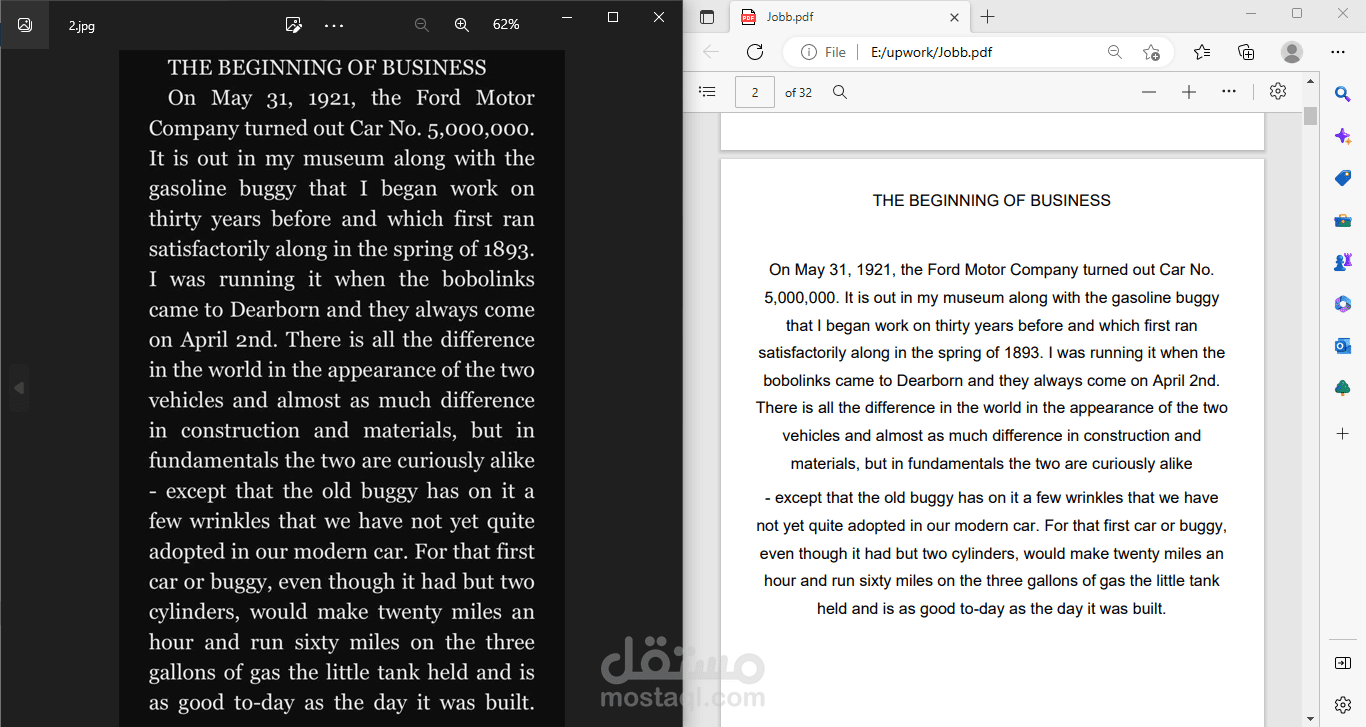Click the Photos app image icon
This screenshot has height=727, width=1366.
click(x=25, y=25)
